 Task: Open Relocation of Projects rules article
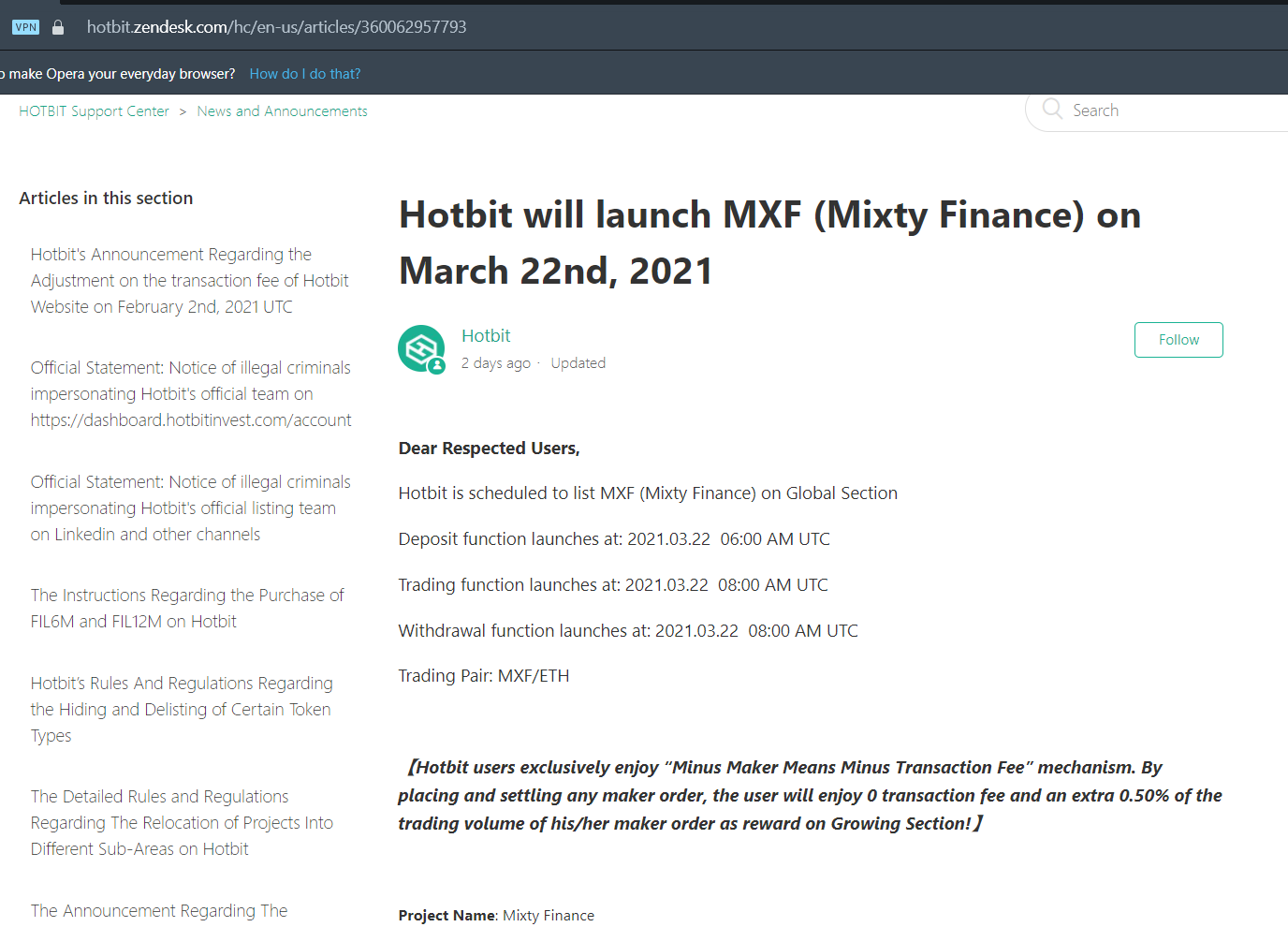182,823
